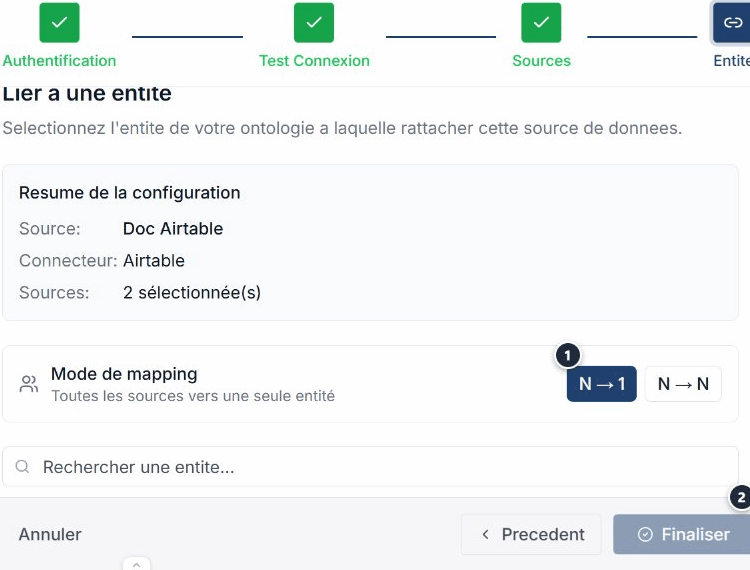This screenshot has height=570, width=750.
Task: Click the Authentification step checkmark icon
Action: 59,22
